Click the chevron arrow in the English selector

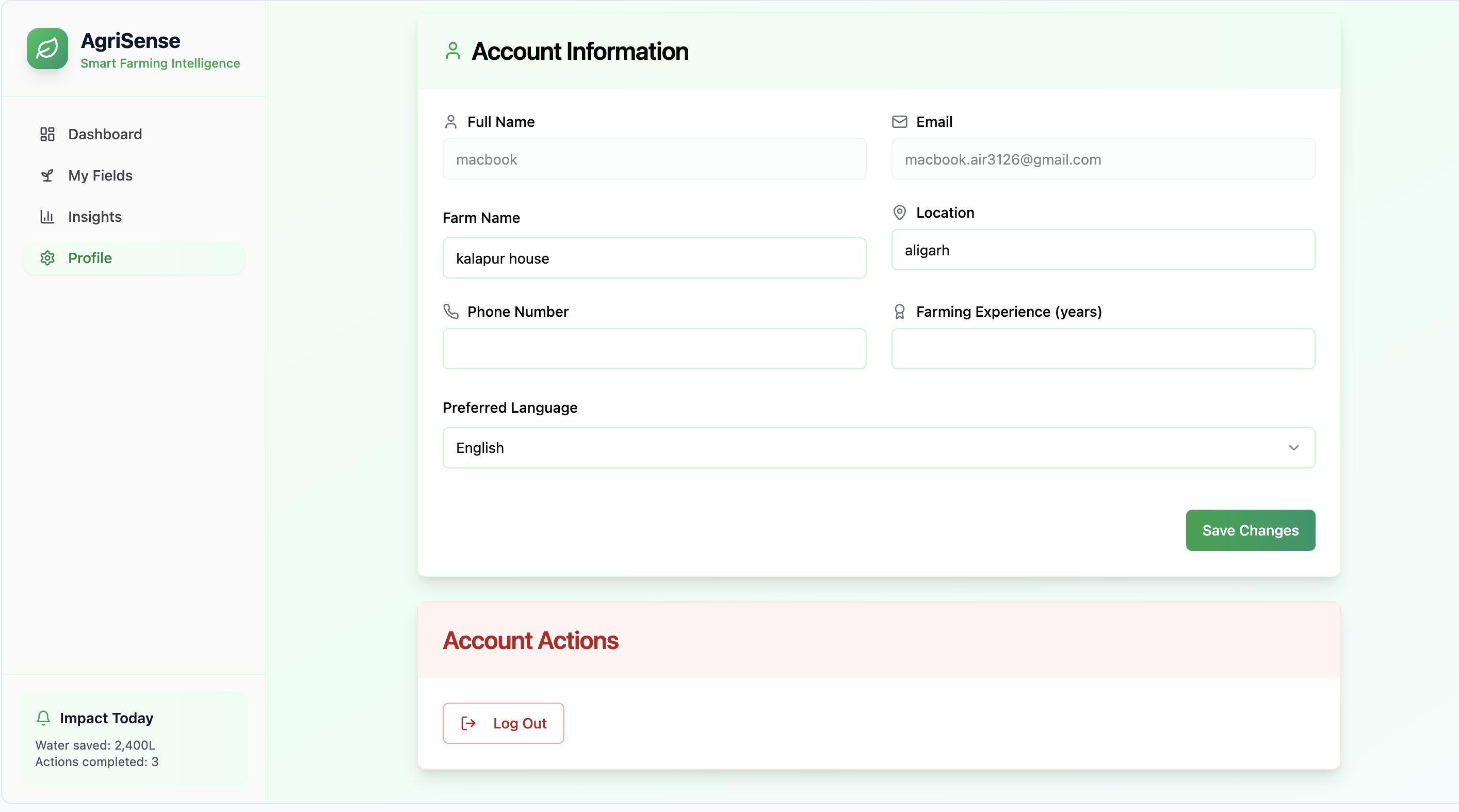(1293, 448)
